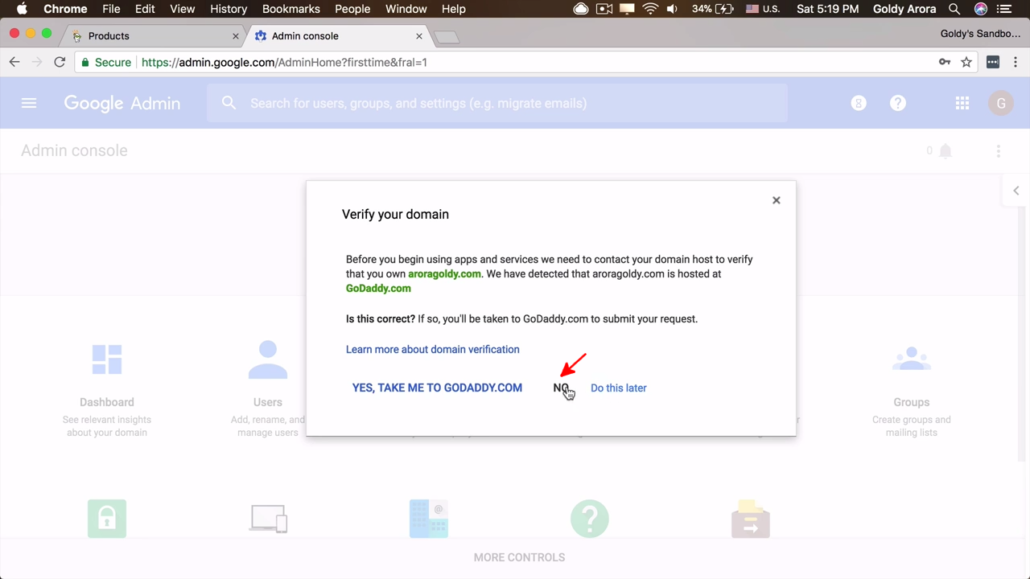Screen dimensions: 1030x579
Task: Close the Verify your domain dialog
Action: 776,200
